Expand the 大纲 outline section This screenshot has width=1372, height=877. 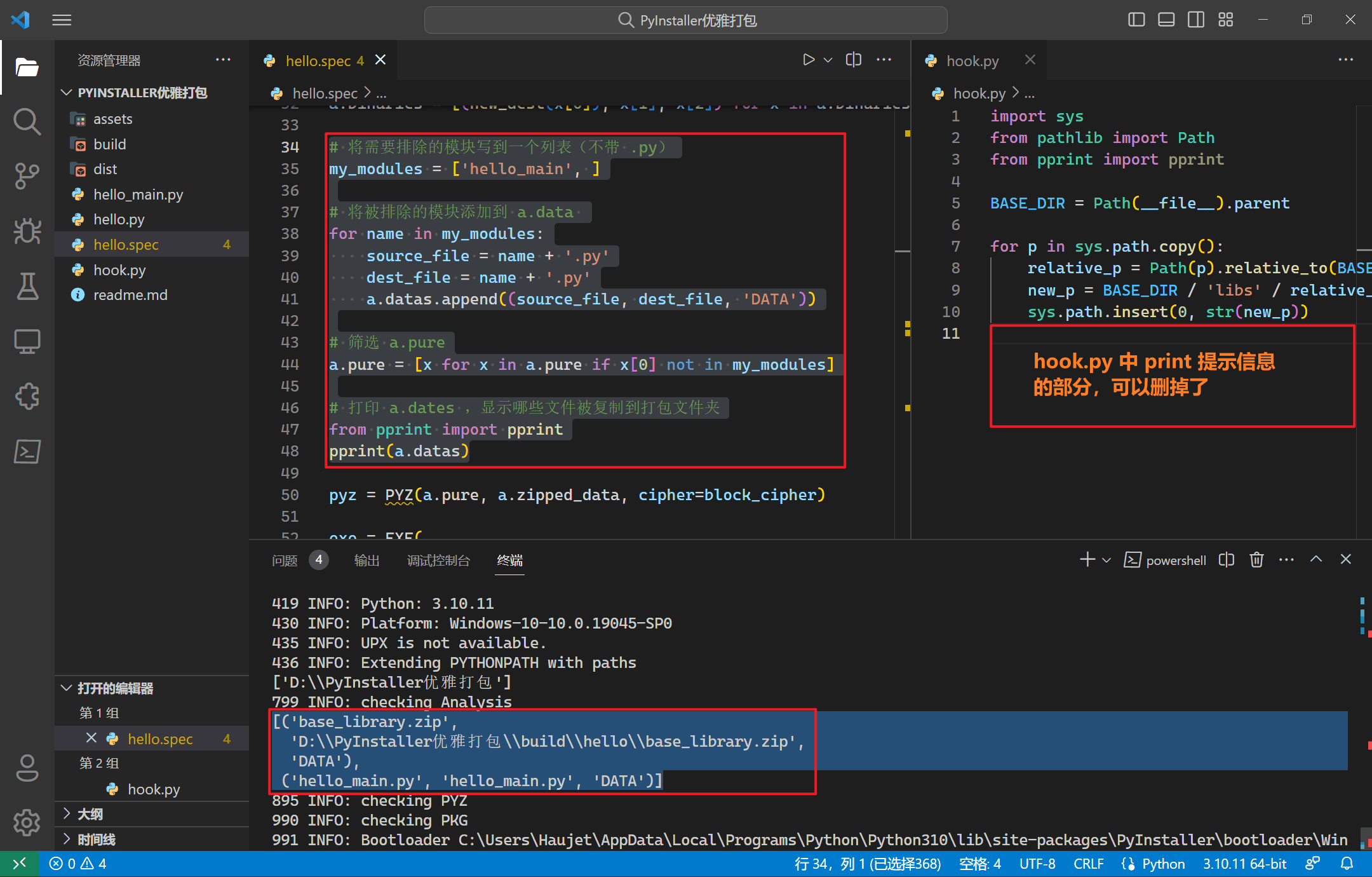pos(90,814)
